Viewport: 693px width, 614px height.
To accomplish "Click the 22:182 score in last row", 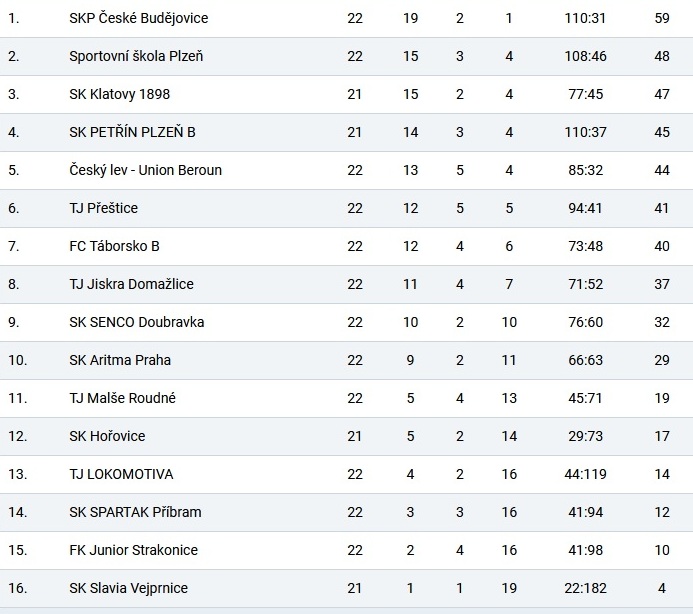I will [x=585, y=588].
